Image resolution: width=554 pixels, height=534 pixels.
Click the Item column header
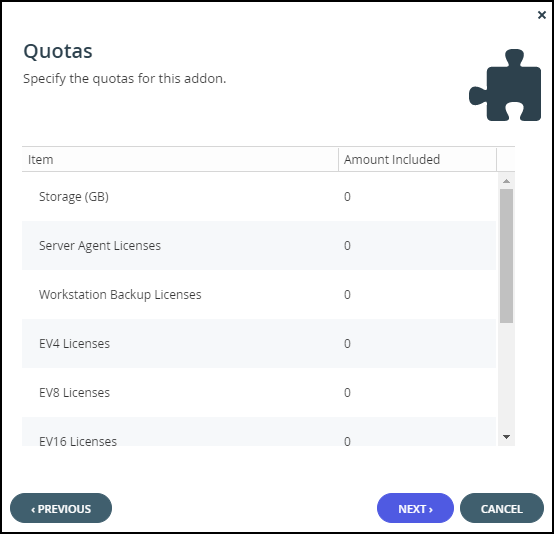[x=180, y=159]
